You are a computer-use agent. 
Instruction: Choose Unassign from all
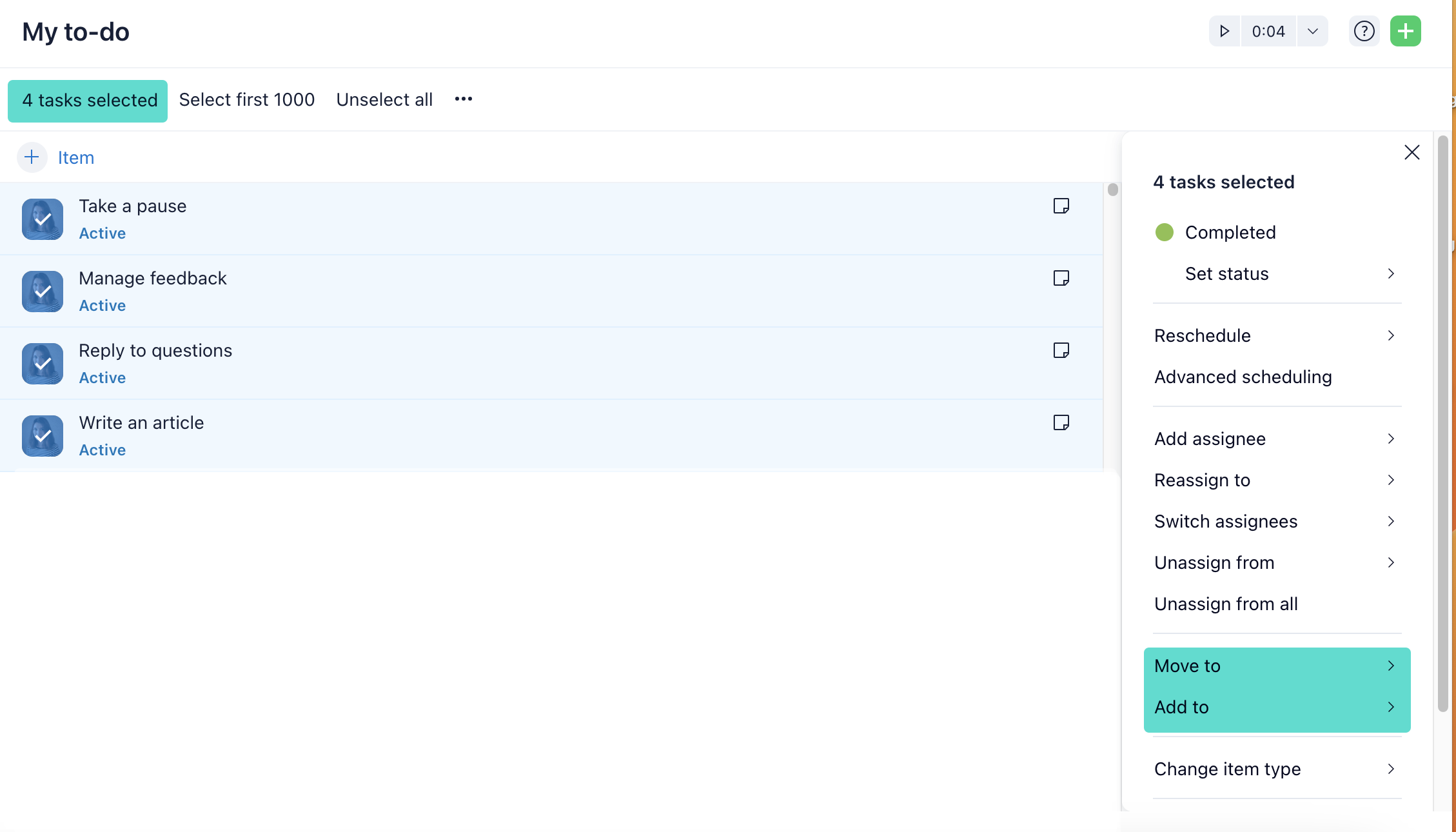1225,604
